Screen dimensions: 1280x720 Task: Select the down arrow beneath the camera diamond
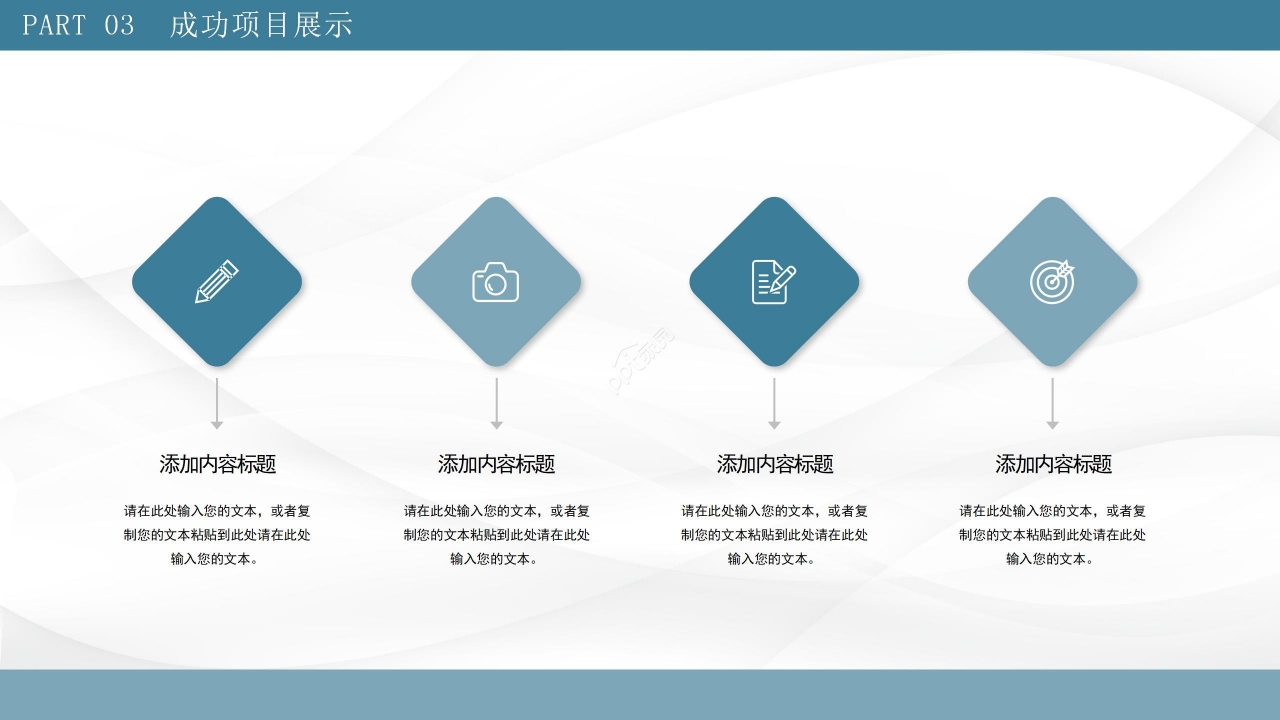point(496,404)
